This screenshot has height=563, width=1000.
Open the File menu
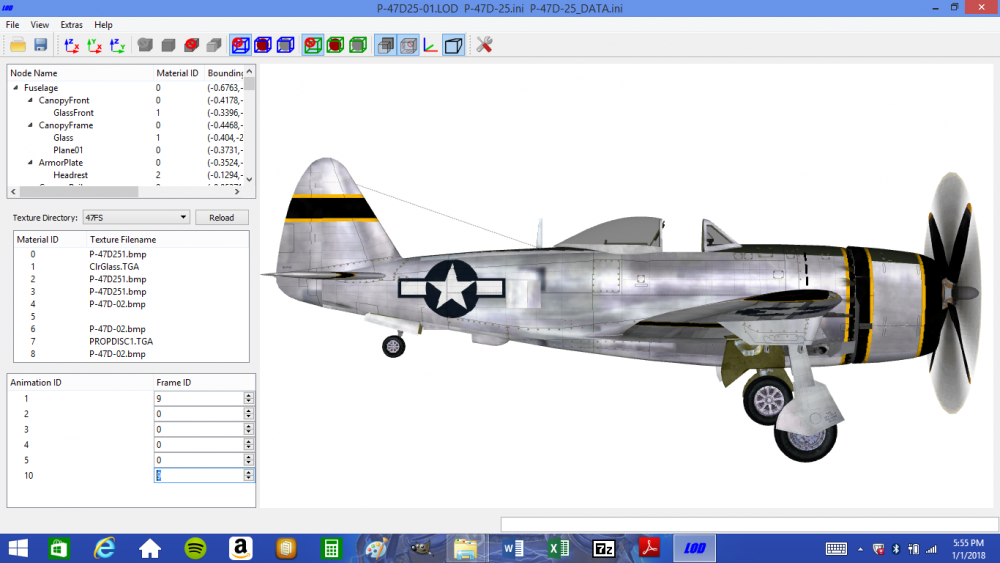pyautogui.click(x=12, y=25)
